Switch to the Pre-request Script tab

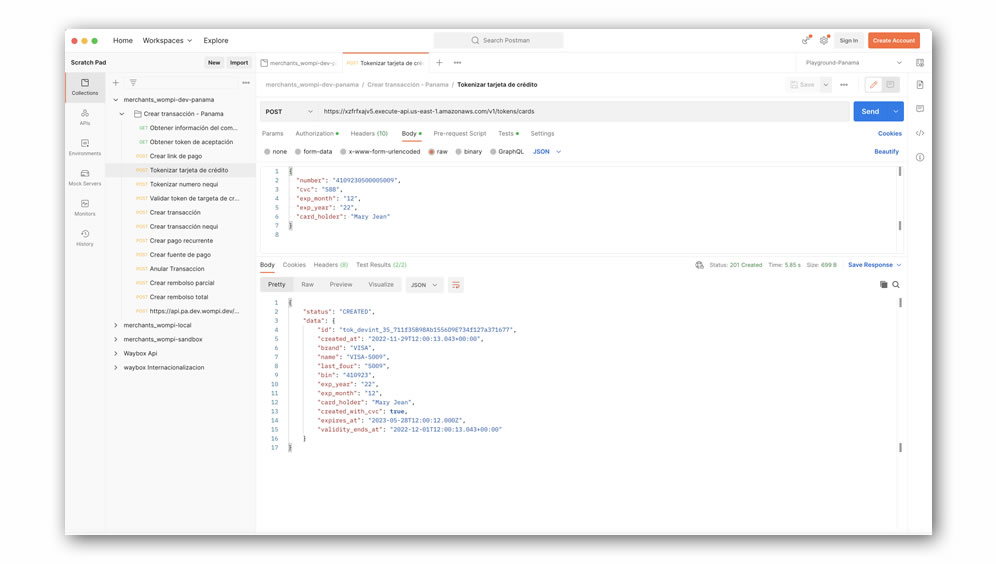point(459,133)
